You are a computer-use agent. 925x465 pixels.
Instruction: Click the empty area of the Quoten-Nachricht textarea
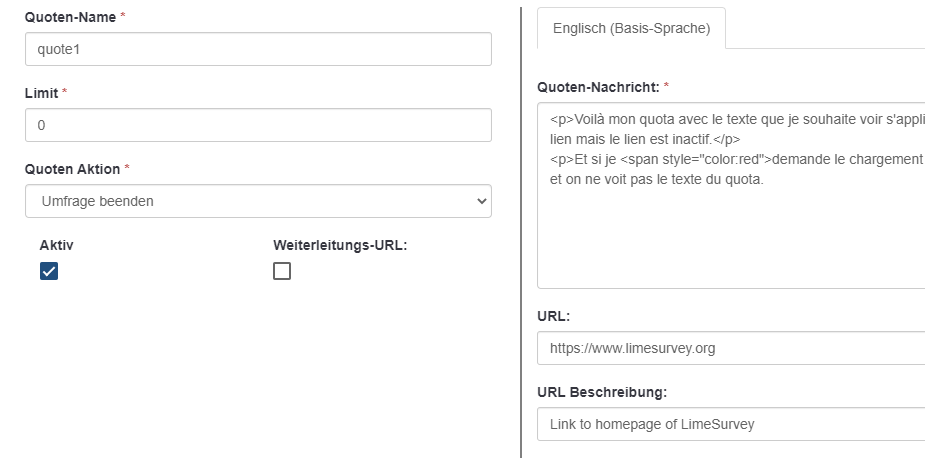pyautogui.click(x=730, y=240)
